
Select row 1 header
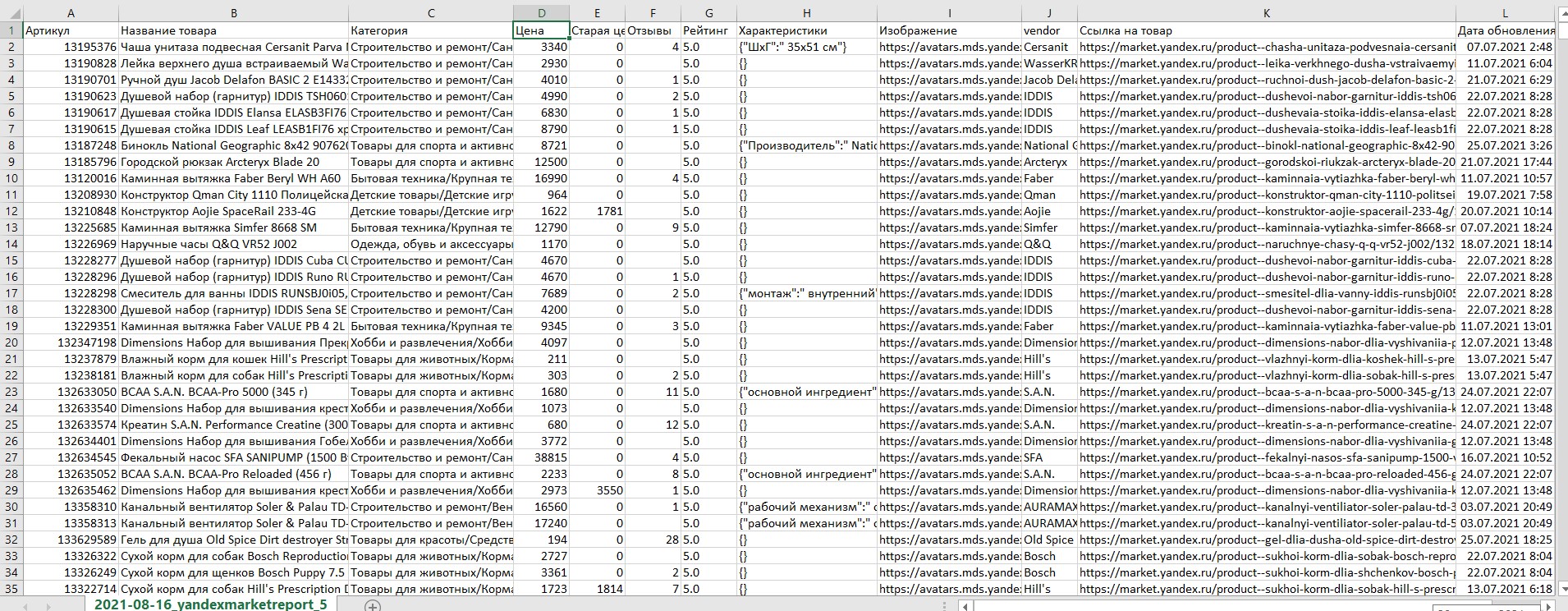11,30
